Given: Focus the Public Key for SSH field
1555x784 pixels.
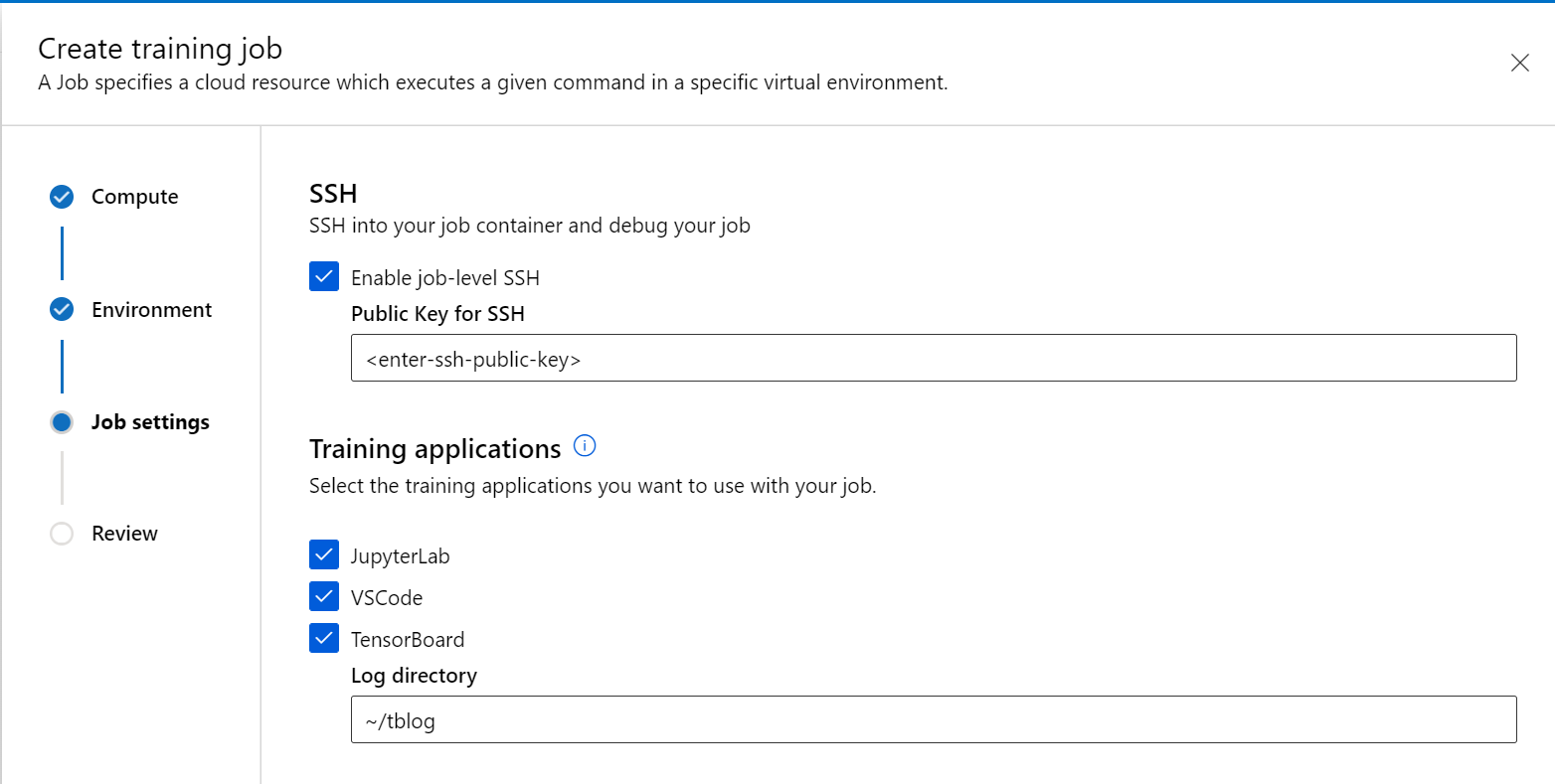Looking at the screenshot, I should point(933,359).
